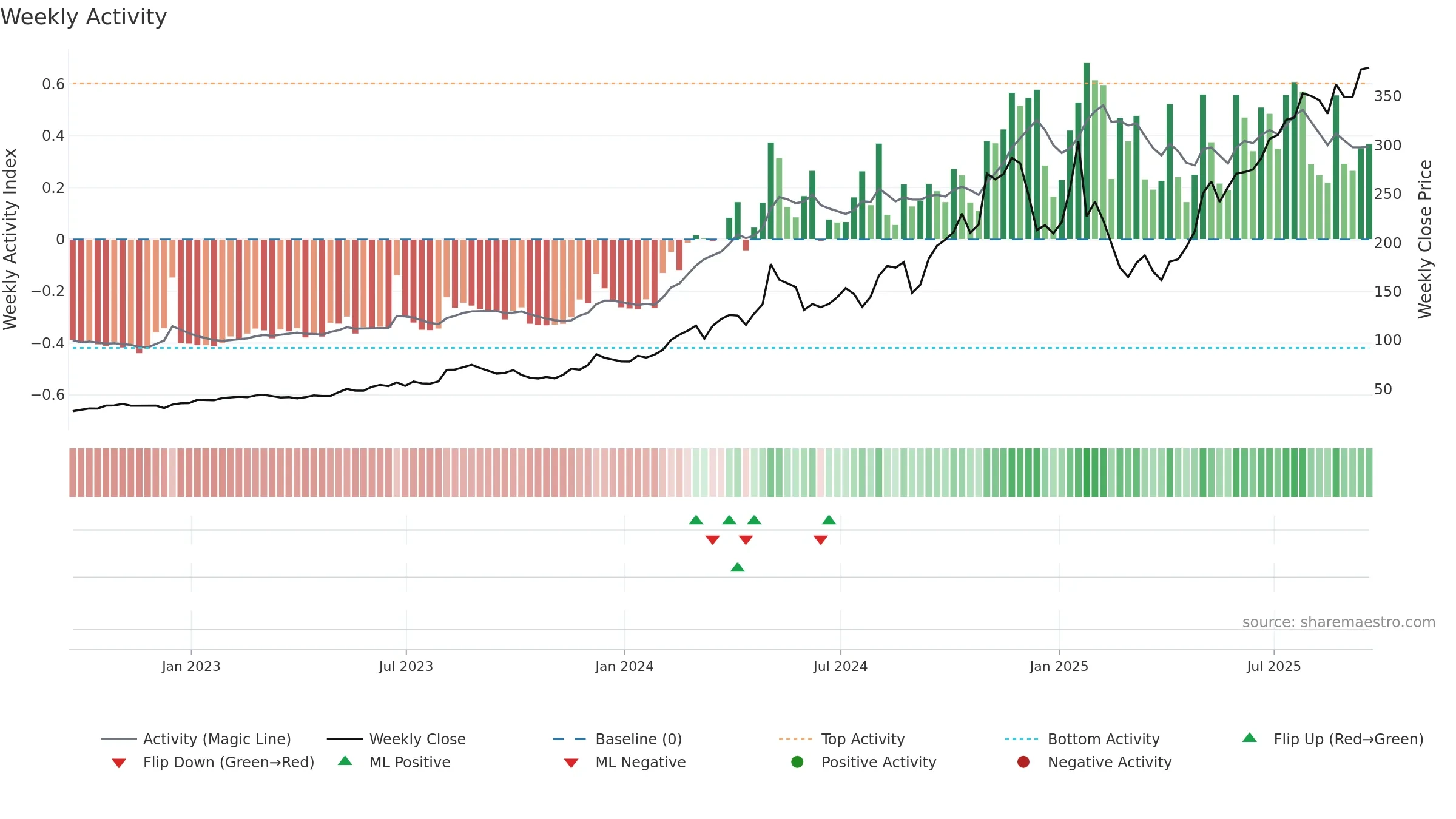
Task: Toggle the Weekly Close legend entry
Action: 396,739
